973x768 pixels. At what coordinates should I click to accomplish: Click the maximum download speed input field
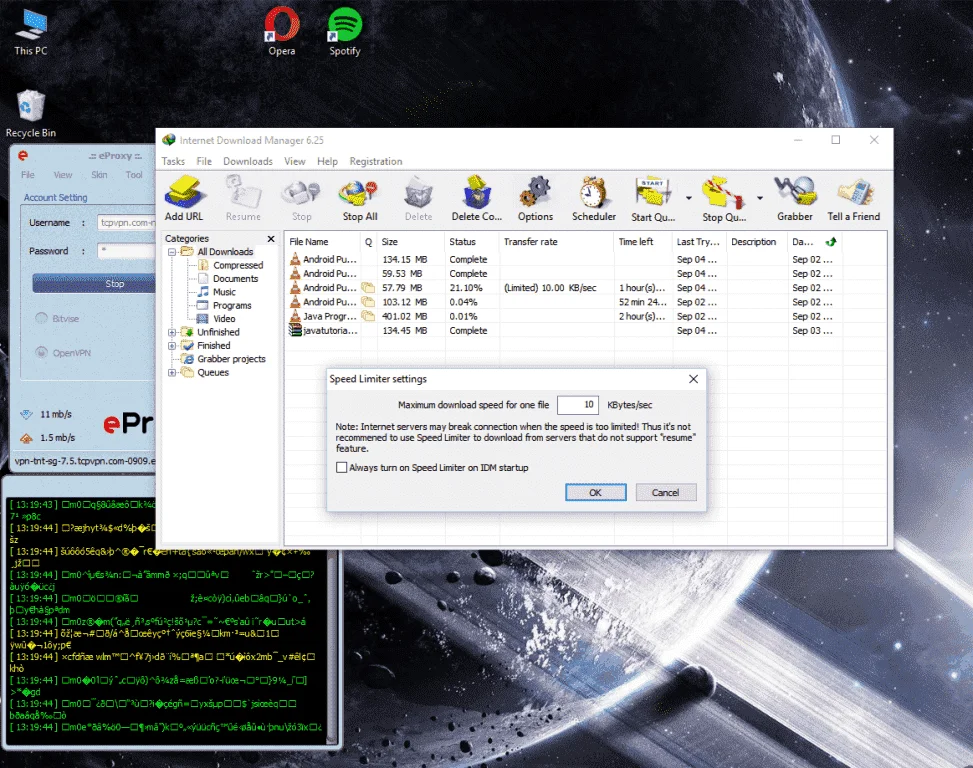click(578, 405)
